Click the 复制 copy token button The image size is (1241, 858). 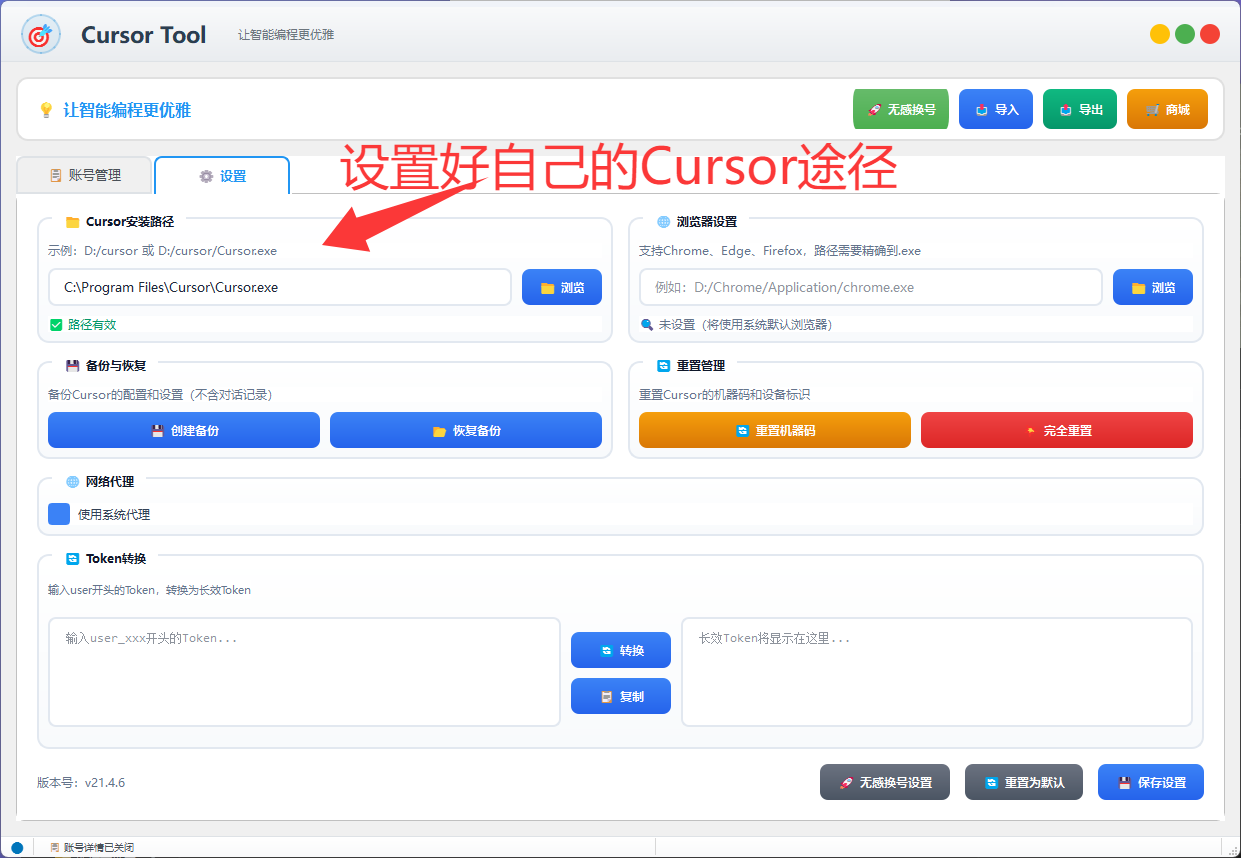point(620,696)
